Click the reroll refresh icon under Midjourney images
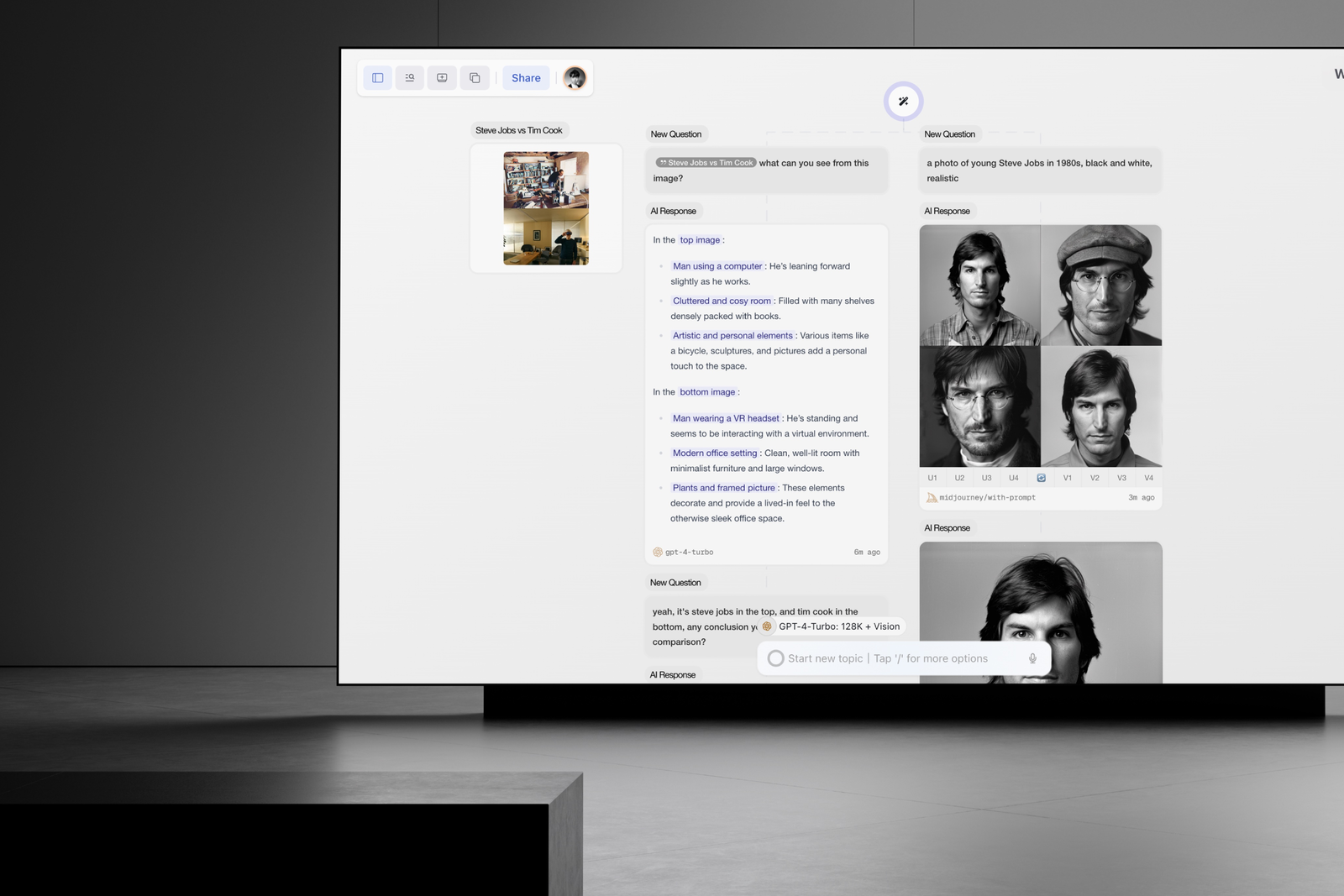 (x=1041, y=478)
